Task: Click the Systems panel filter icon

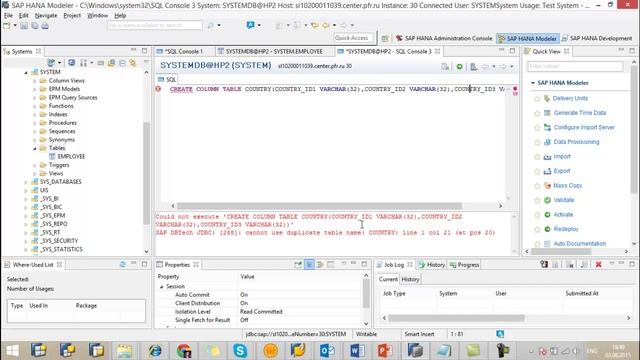Action: pyautogui.click(x=132, y=63)
